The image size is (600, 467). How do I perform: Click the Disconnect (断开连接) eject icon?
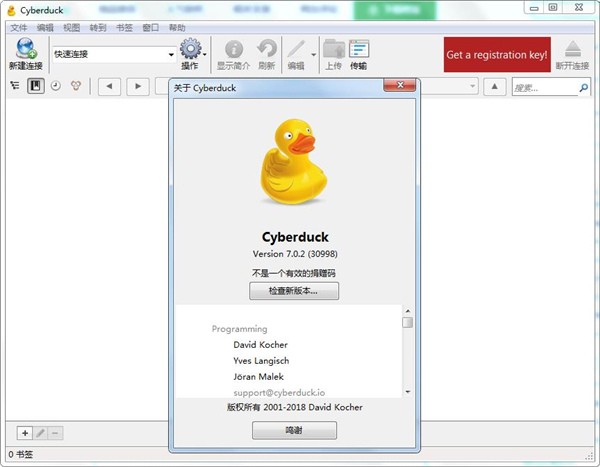pyautogui.click(x=572, y=49)
